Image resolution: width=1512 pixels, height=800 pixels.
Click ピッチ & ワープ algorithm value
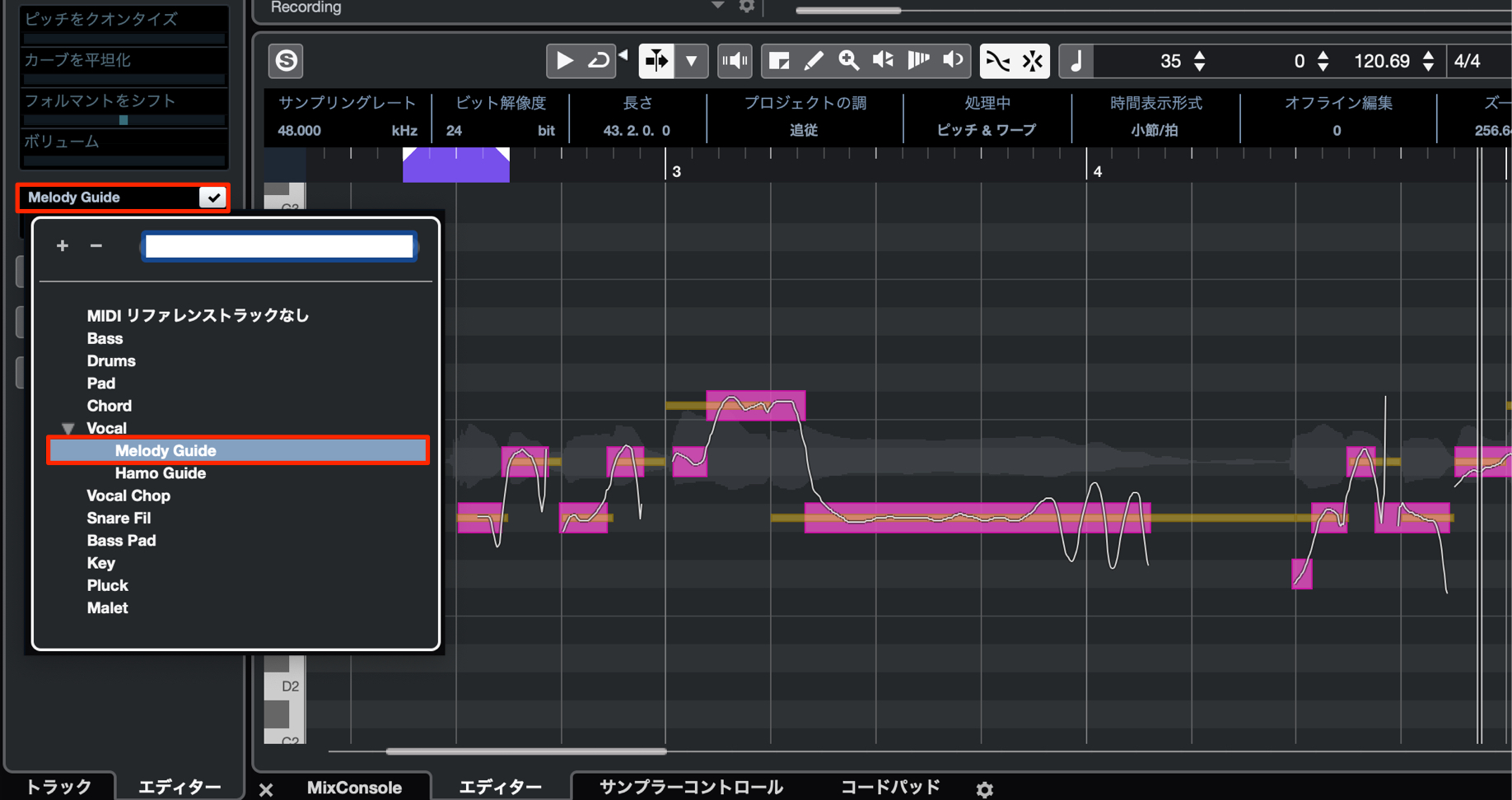[987, 130]
